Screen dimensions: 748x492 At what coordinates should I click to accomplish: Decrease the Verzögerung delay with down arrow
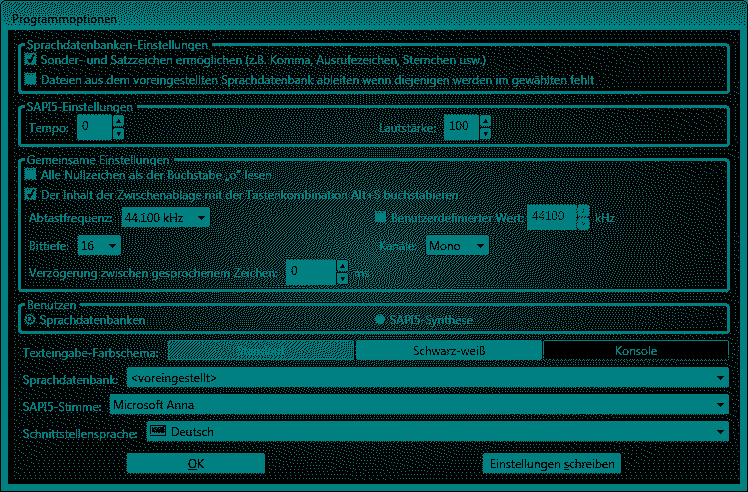click(342, 278)
